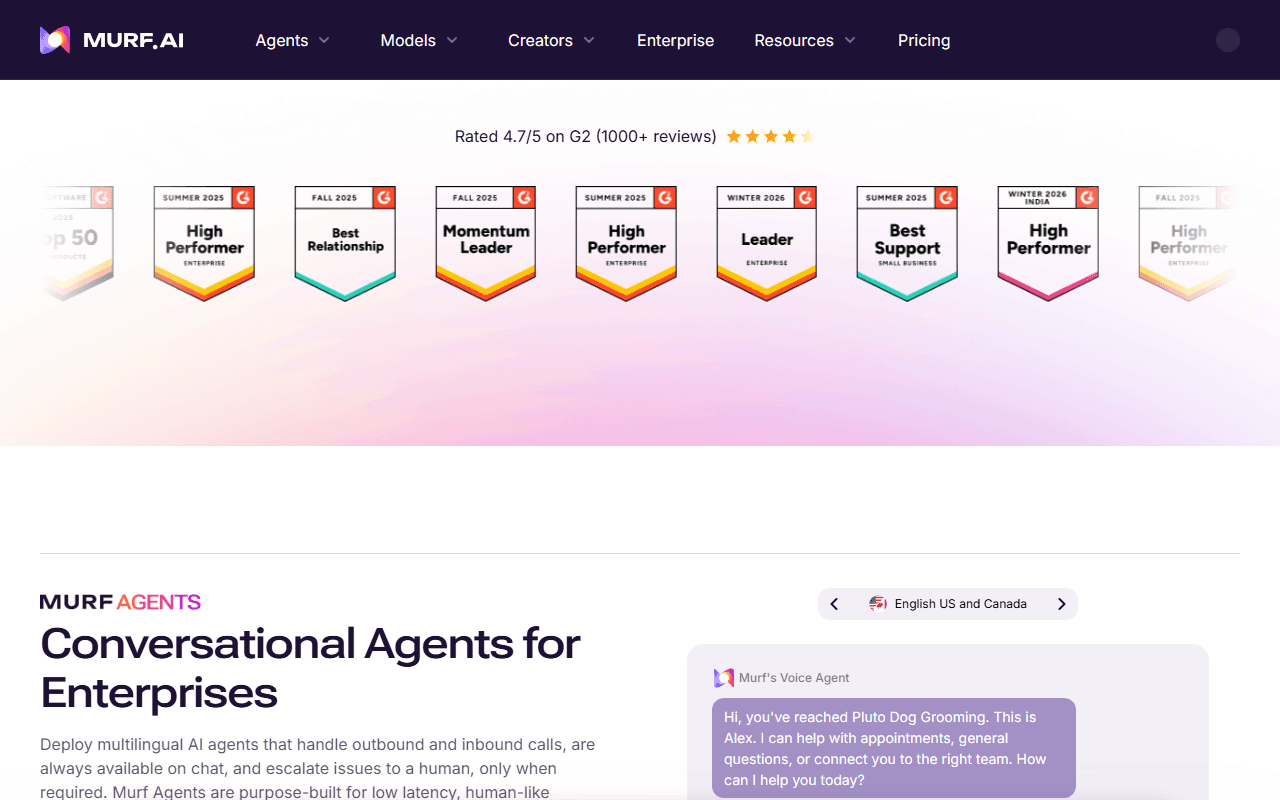The width and height of the screenshot is (1280, 800).
Task: Click the Murf's Voice Agent label
Action: tap(794, 678)
